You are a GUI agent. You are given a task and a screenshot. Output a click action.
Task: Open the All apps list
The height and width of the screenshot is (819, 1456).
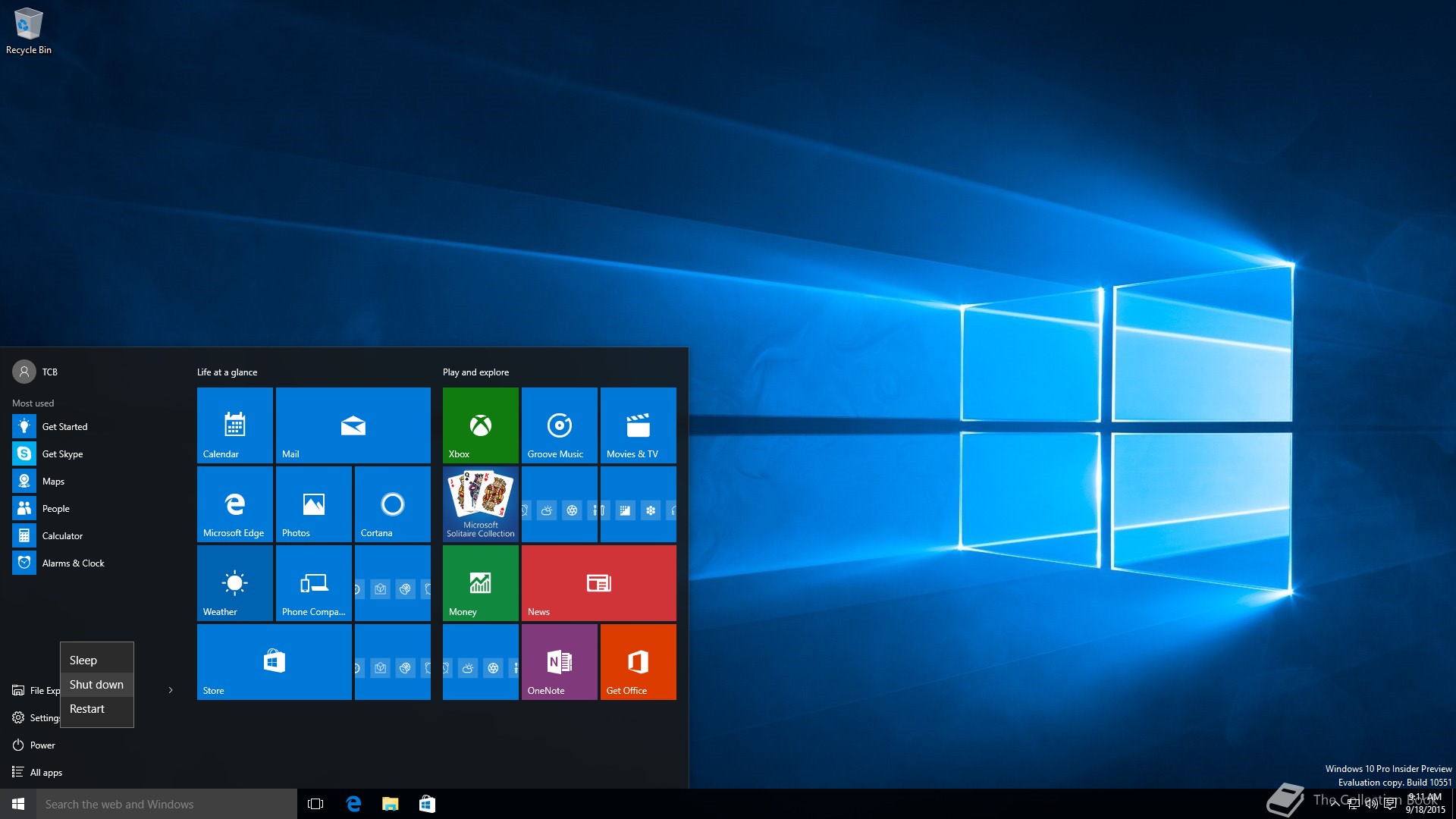click(45, 772)
